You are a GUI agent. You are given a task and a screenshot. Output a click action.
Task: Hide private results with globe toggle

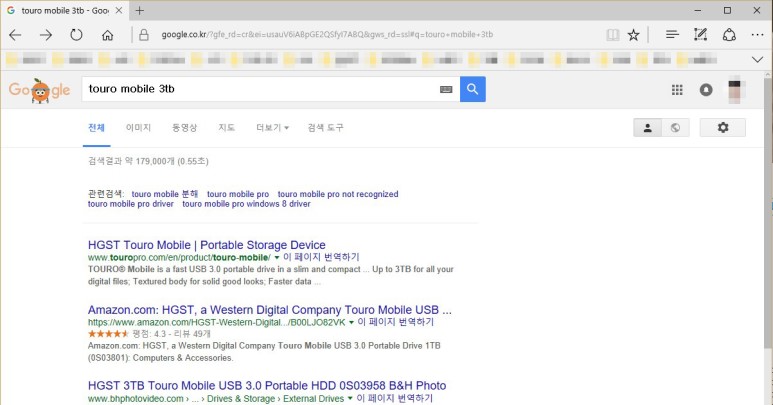[x=675, y=128]
